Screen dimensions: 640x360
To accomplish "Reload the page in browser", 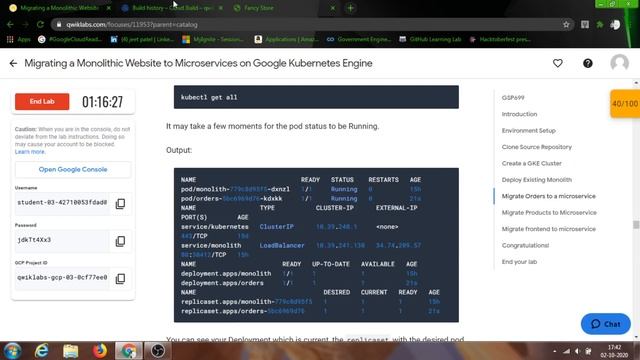I will [40, 24].
